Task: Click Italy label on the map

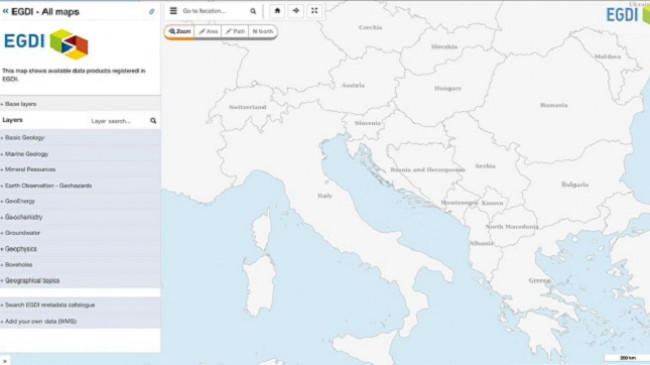Action: tap(325, 196)
